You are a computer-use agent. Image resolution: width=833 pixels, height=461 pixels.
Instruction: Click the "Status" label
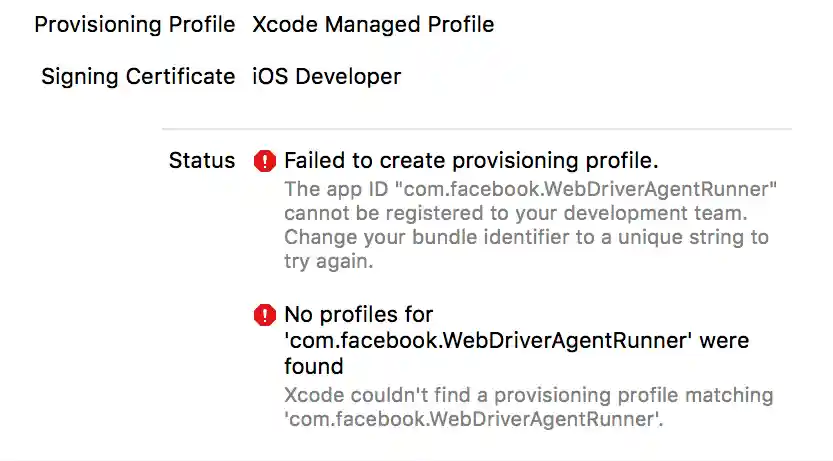tap(202, 161)
